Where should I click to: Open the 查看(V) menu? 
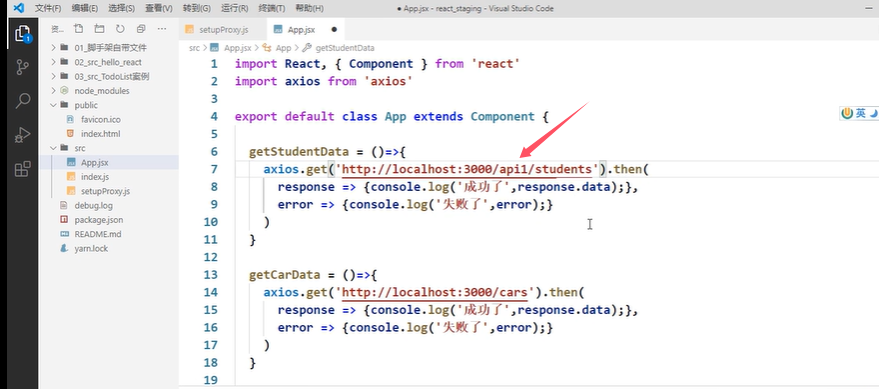[x=159, y=8]
